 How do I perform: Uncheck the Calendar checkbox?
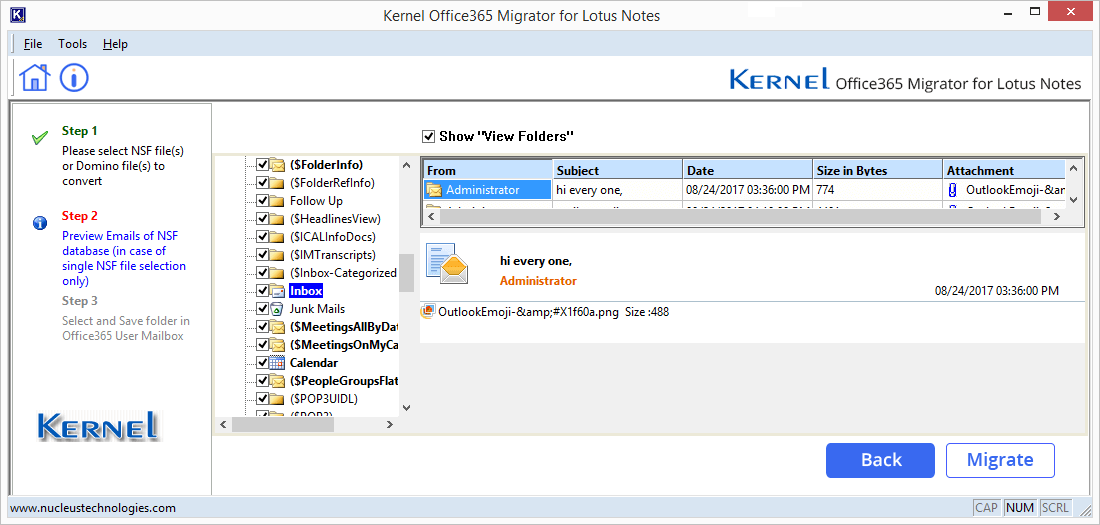(x=263, y=363)
